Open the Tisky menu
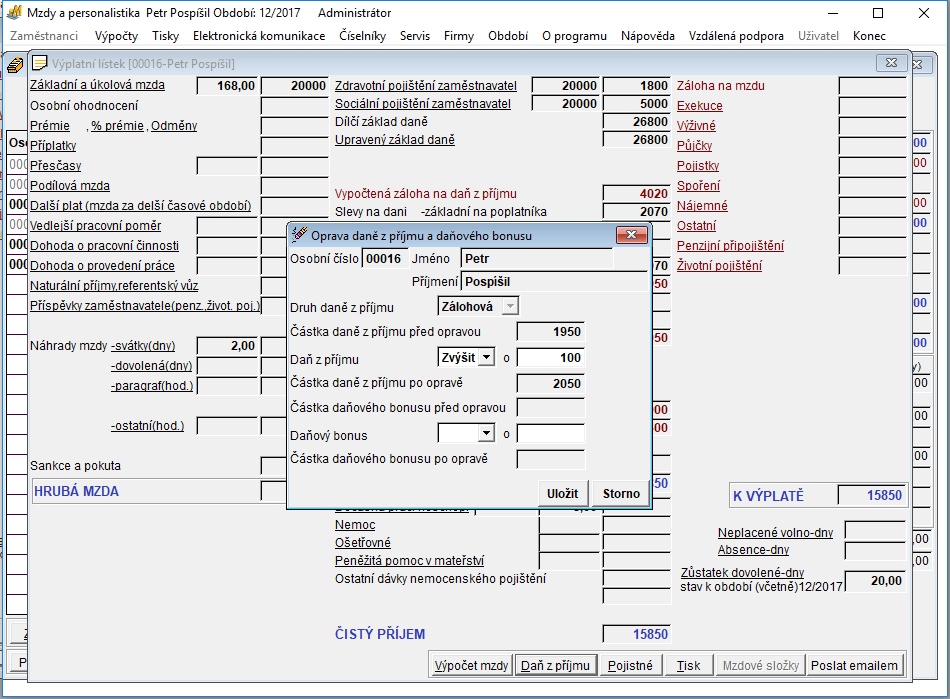 (165, 36)
